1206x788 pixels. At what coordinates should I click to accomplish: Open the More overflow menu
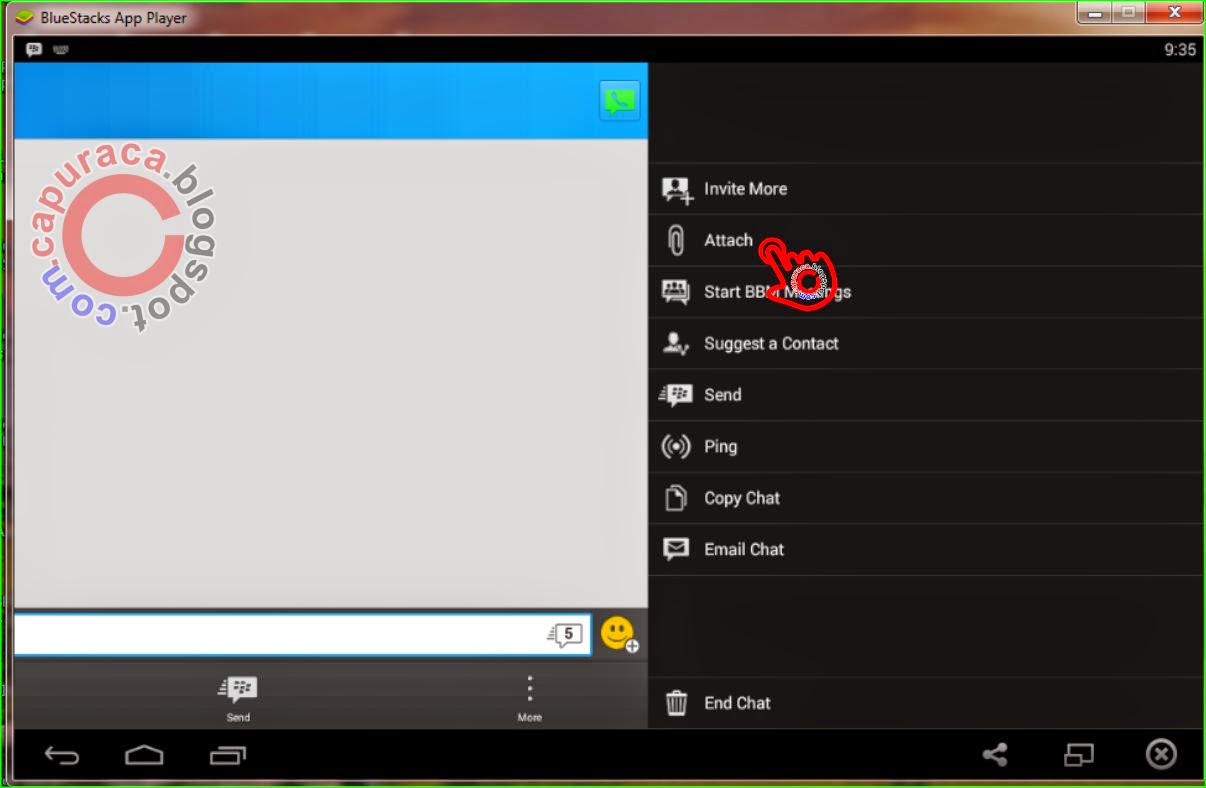pos(530,698)
